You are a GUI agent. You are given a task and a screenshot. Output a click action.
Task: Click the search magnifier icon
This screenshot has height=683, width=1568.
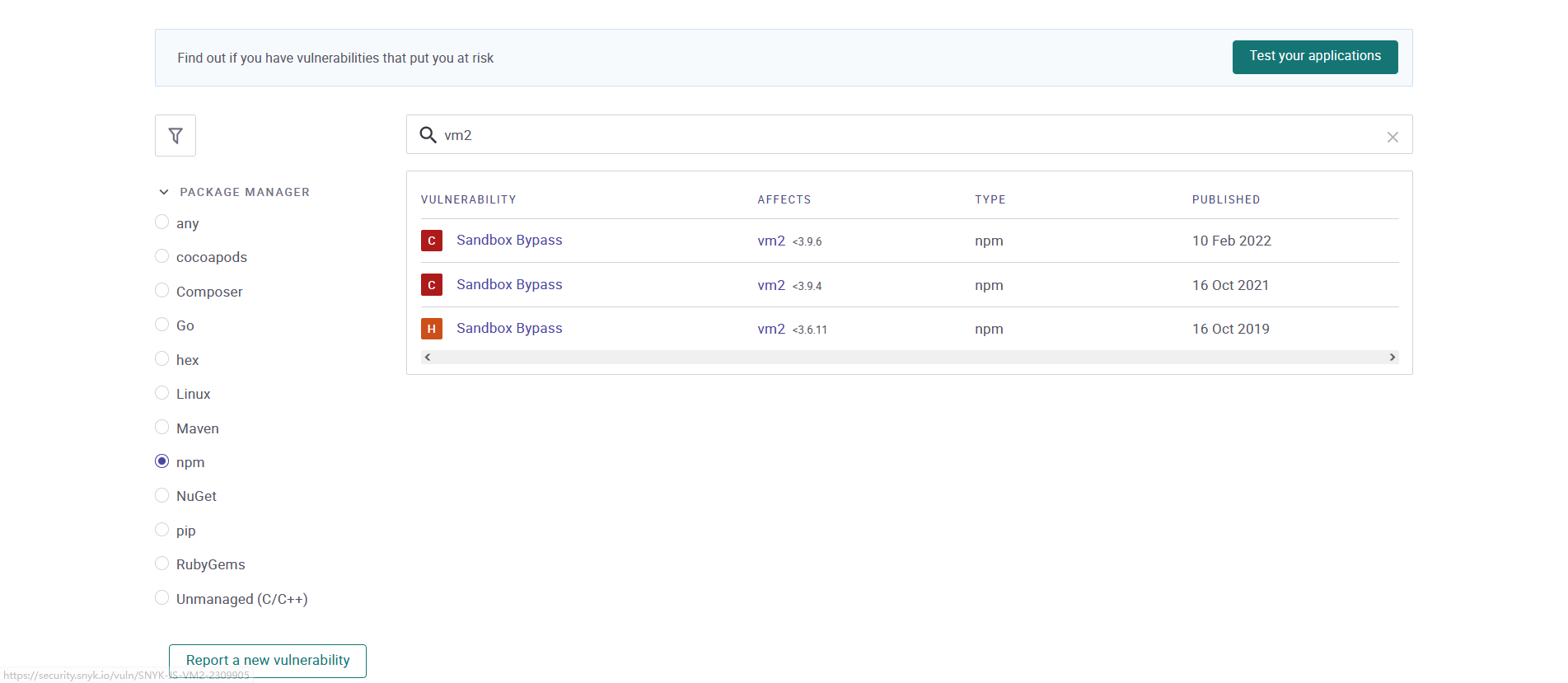pos(428,135)
